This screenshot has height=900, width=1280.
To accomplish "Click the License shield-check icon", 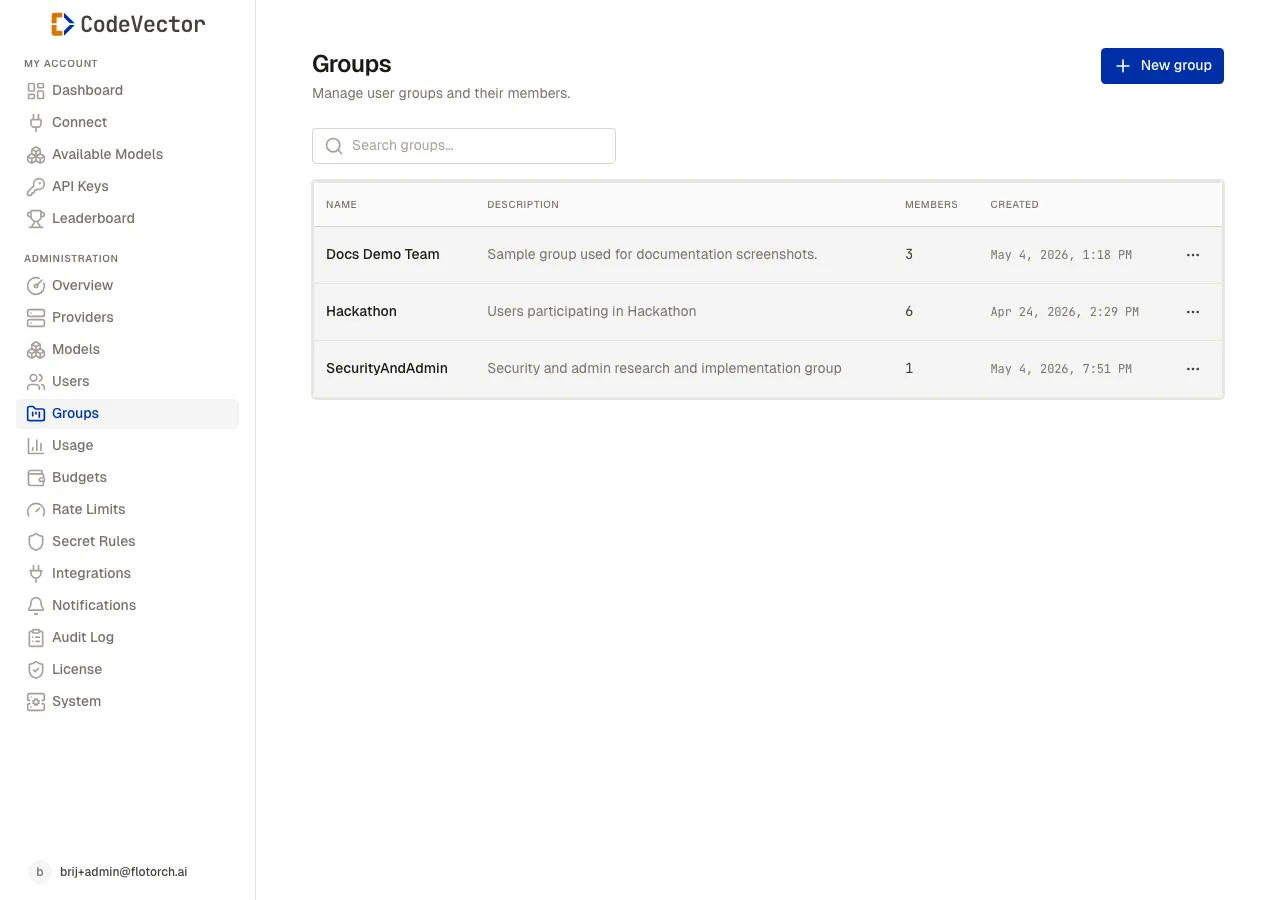I will pos(36,670).
